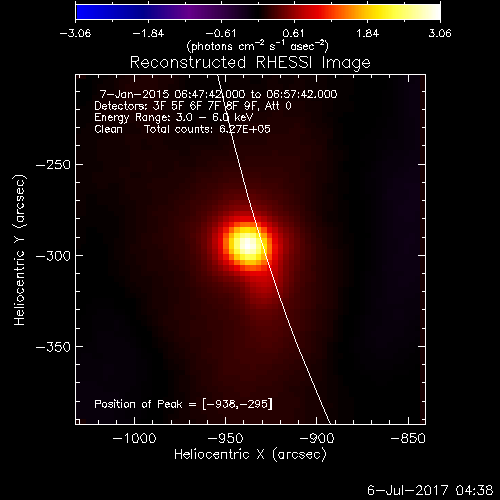Click the X-axis tick label '-900'
The height and width of the screenshot is (500, 500).
[317, 438]
